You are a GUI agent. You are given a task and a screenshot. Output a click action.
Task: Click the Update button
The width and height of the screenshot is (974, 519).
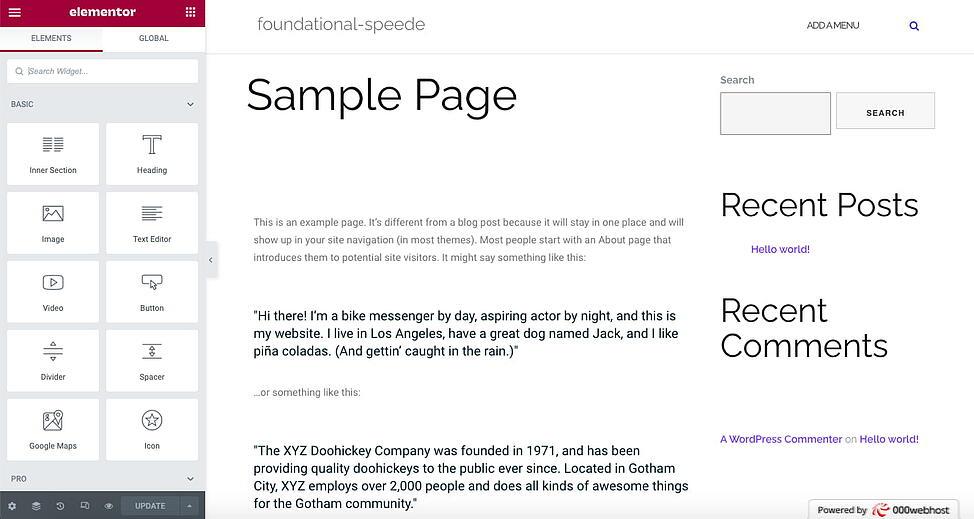150,506
